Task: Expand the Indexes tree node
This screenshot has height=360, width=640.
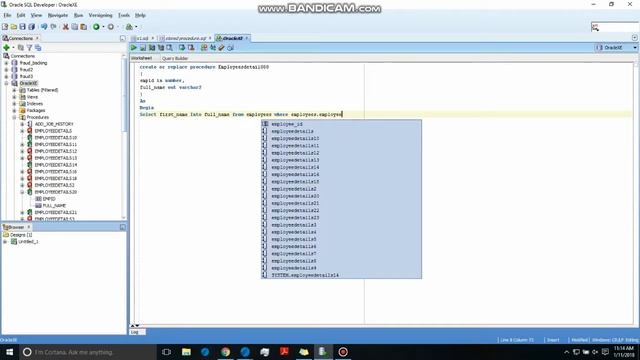Action: pyautogui.click(x=14, y=104)
